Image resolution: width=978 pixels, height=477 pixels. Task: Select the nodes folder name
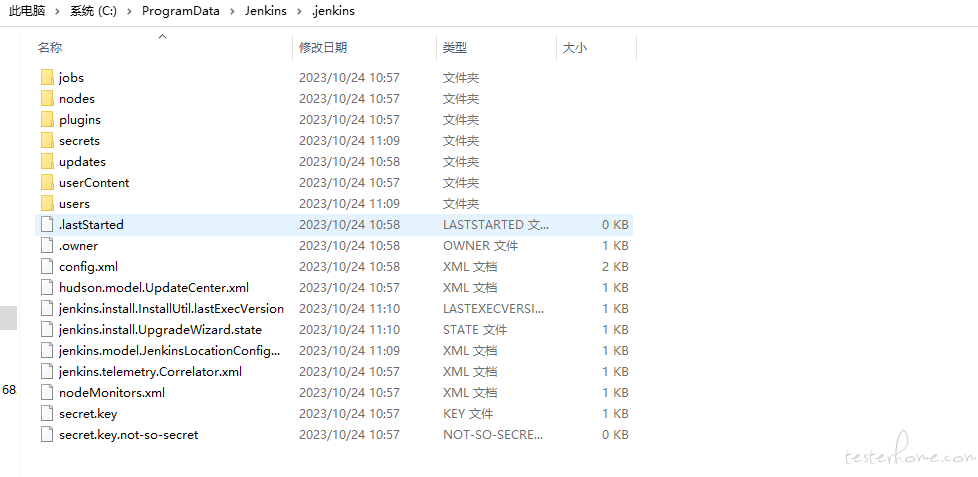tap(77, 99)
